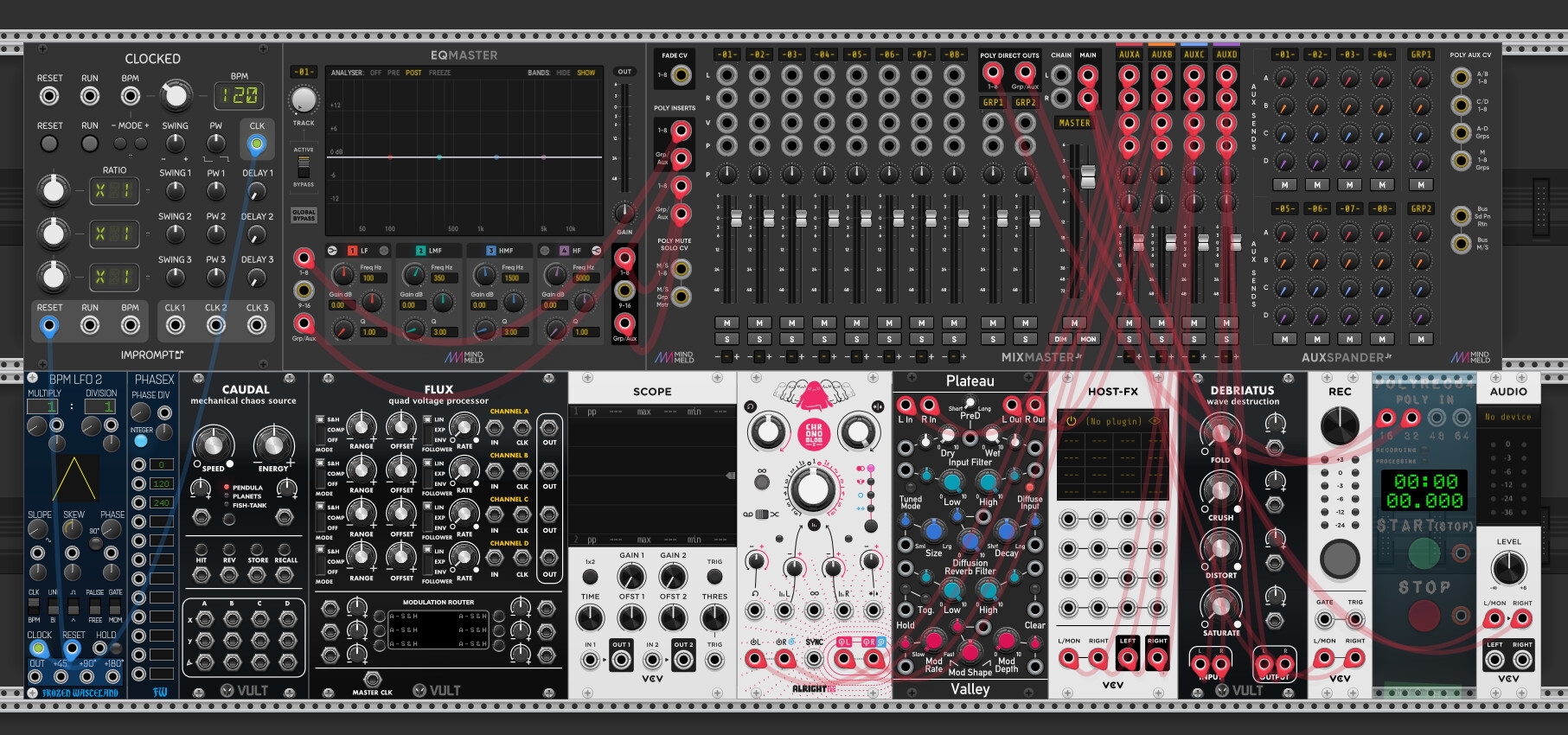Click the REC module GATE jack
1568x735 pixels.
[1324, 618]
